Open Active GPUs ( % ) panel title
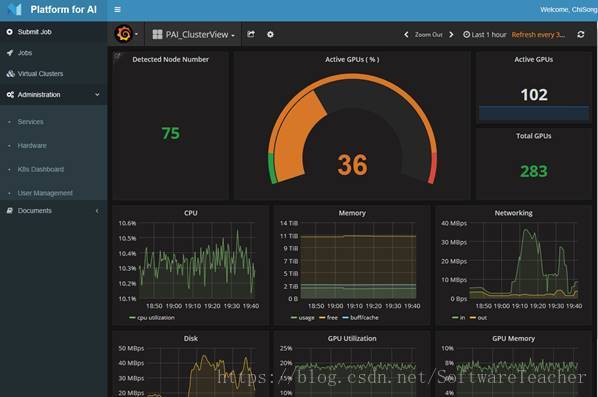Screen dimensions: 598x397 coord(352,59)
